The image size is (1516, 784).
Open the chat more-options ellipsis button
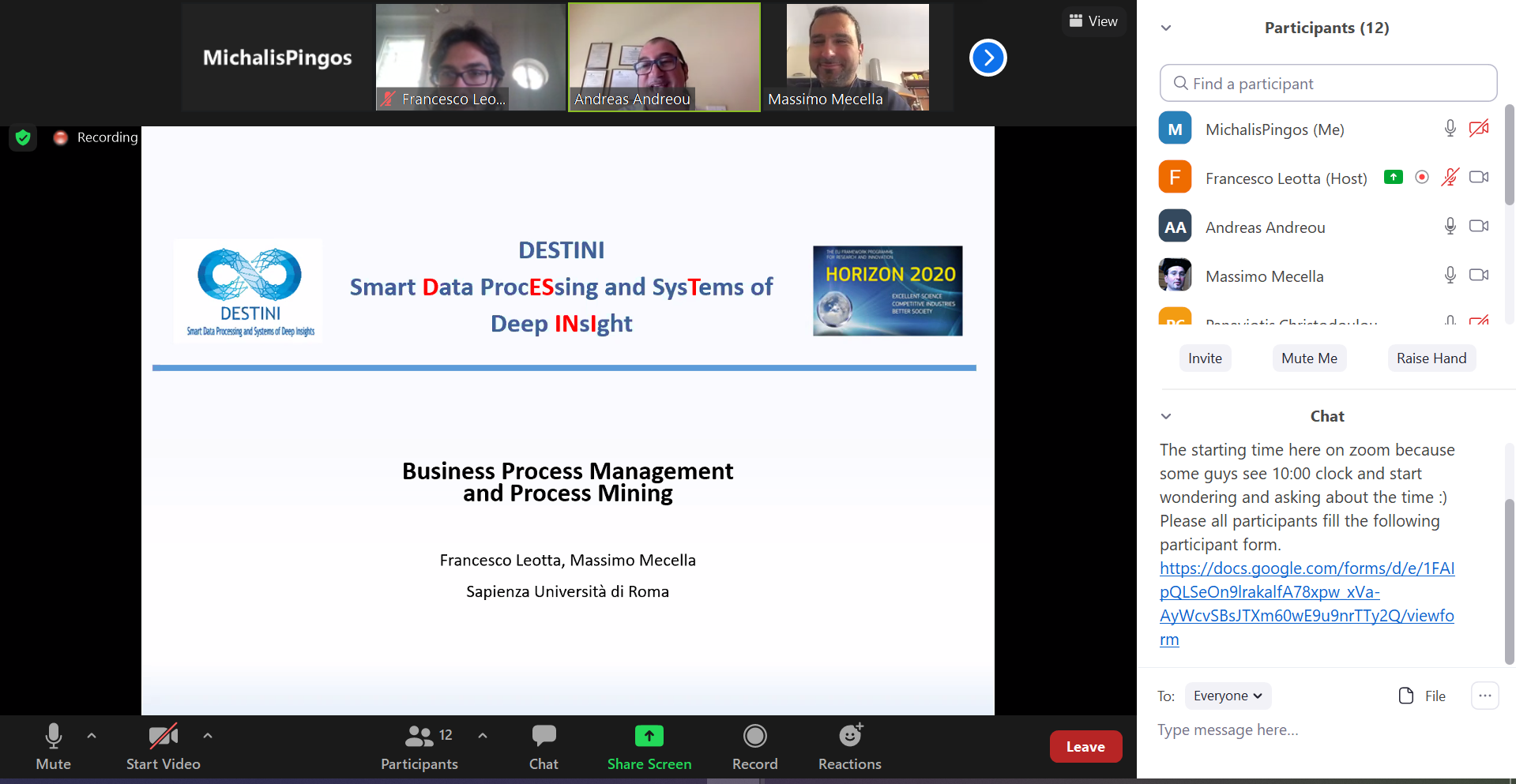point(1484,696)
